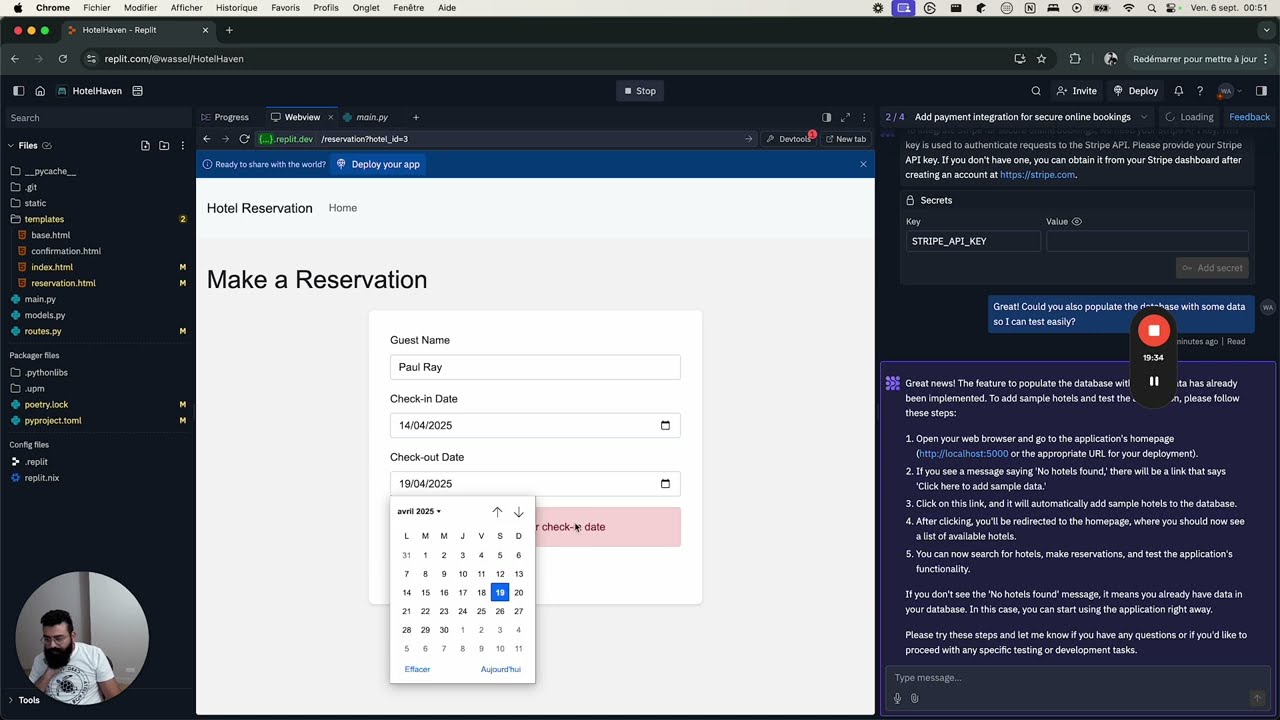Switch to the Progress tab
Viewport: 1280px width, 720px height.
click(224, 117)
